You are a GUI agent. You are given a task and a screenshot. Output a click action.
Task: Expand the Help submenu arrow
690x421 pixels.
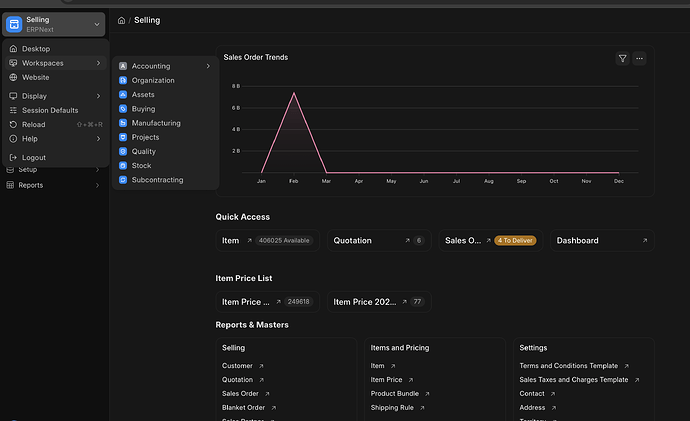tap(98, 139)
